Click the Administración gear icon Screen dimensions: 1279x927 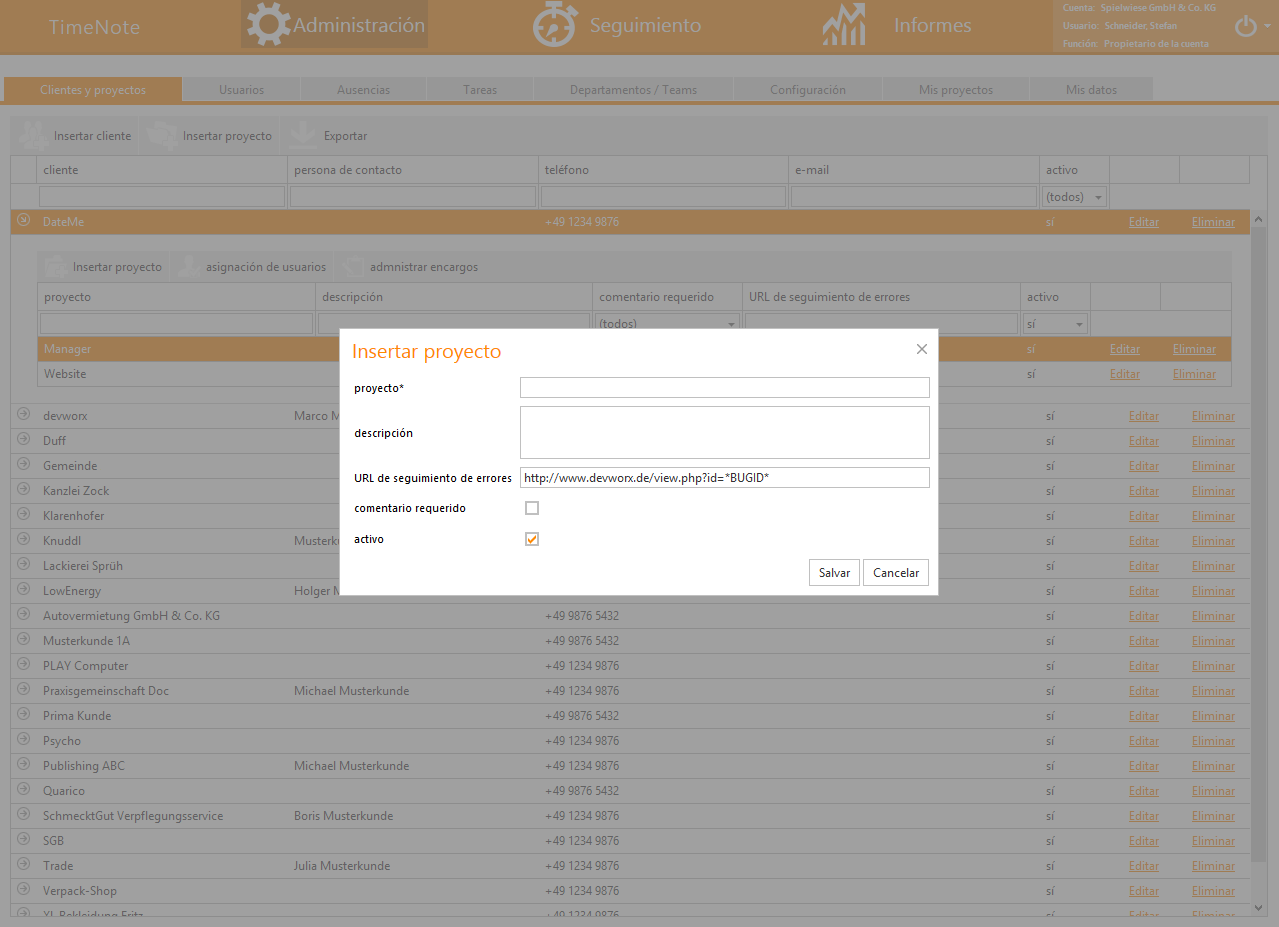pyautogui.click(x=268, y=25)
